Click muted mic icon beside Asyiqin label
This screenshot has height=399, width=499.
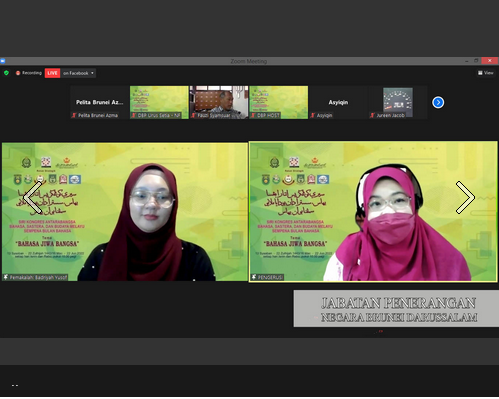(313, 115)
